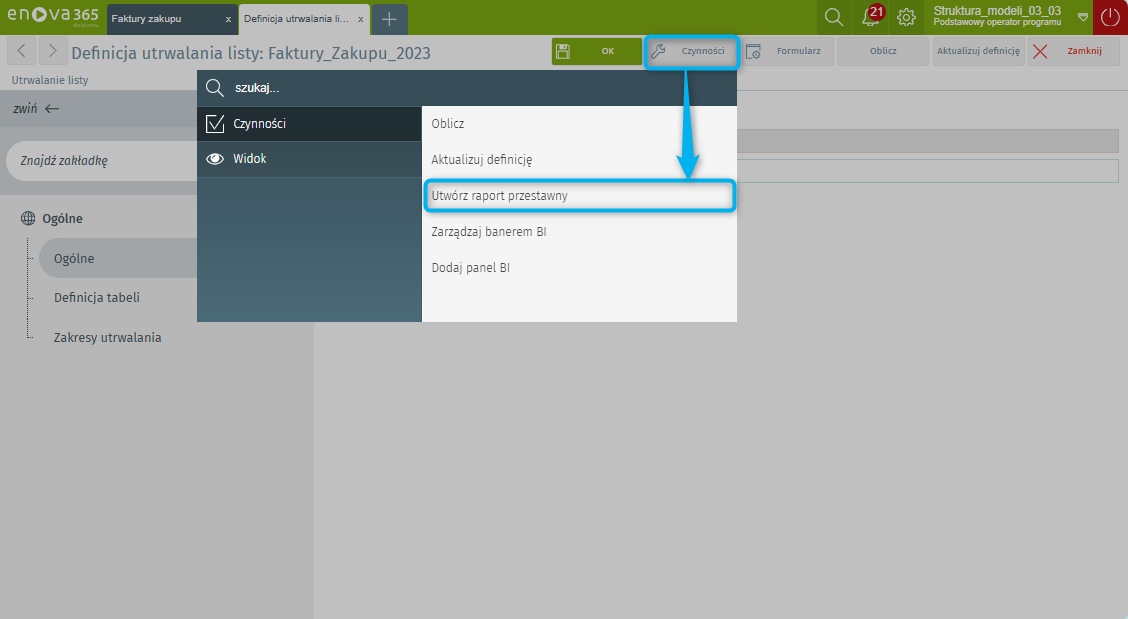Click the red power logout icon
This screenshot has height=619, width=1128.
pos(1110,17)
